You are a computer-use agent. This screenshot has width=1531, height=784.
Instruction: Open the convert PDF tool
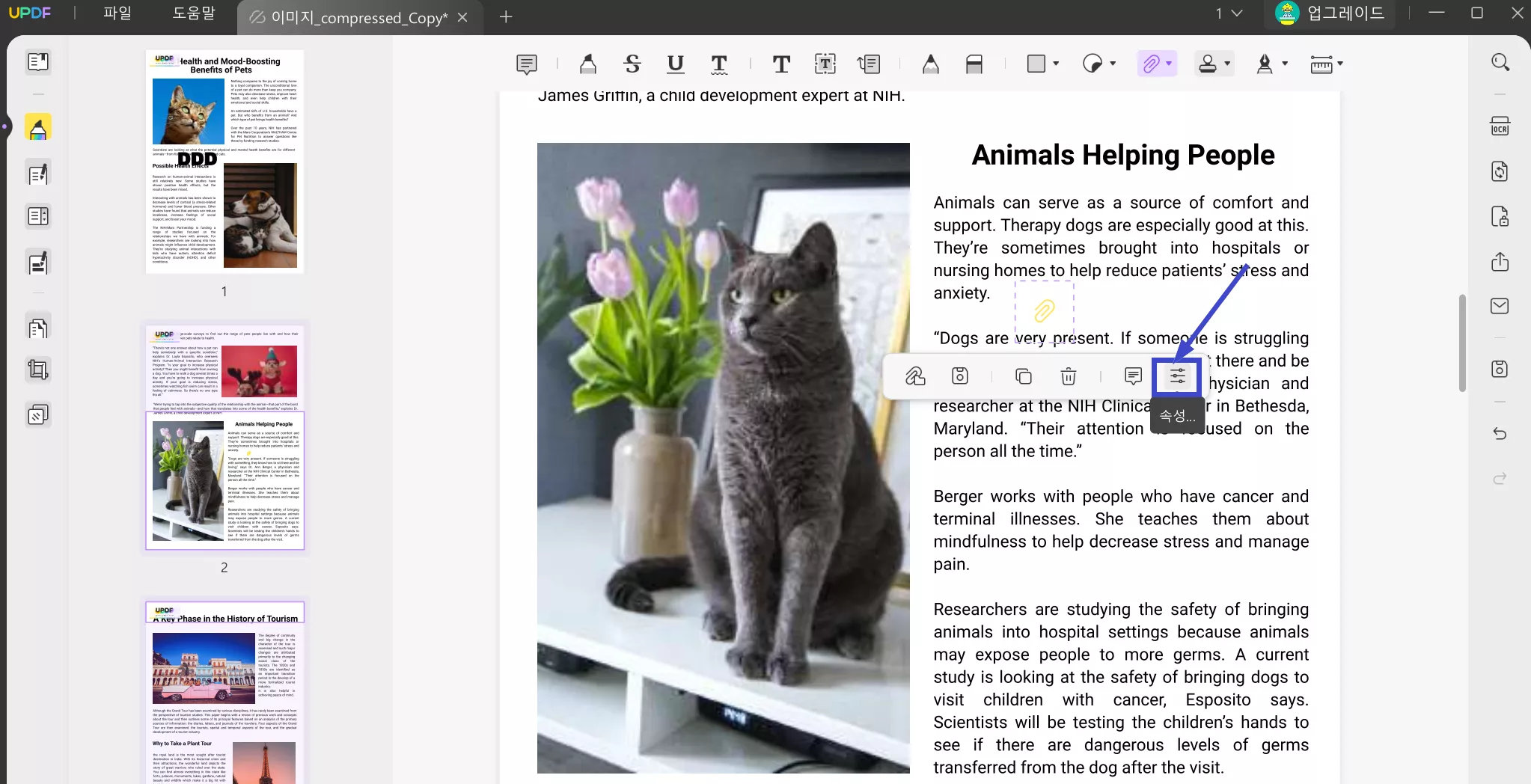point(1500,171)
